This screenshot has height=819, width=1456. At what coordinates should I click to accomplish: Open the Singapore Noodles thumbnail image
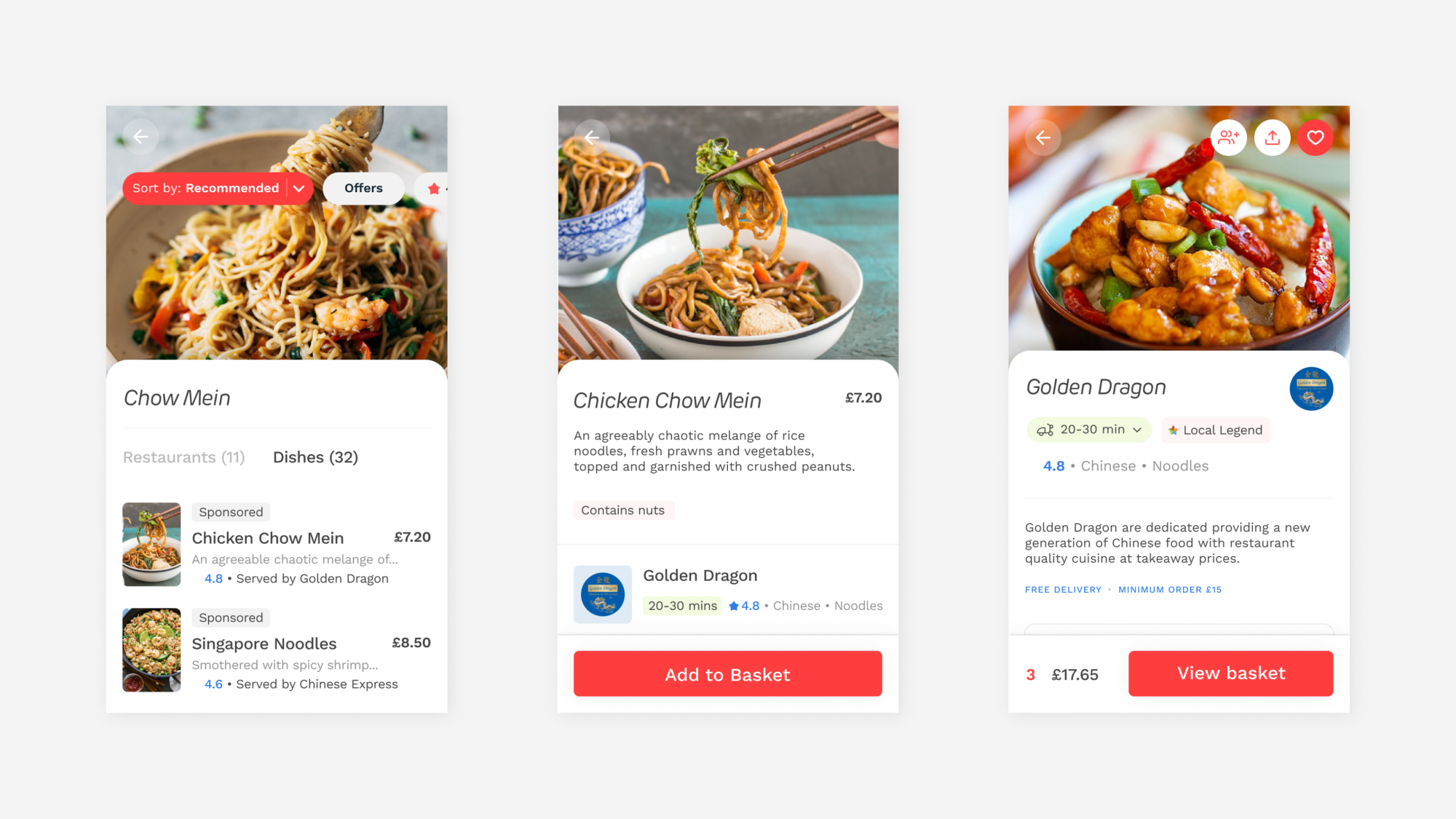151,650
